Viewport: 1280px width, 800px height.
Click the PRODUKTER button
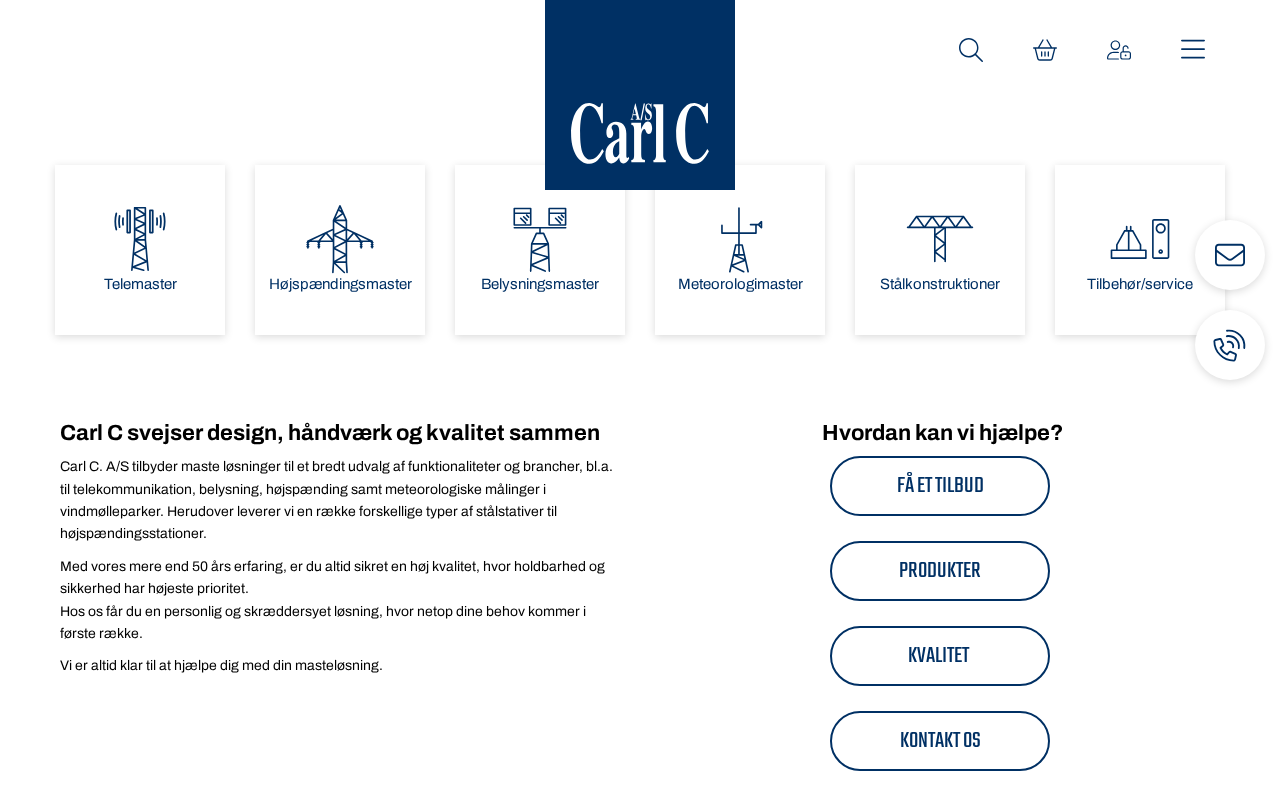[x=940, y=571]
